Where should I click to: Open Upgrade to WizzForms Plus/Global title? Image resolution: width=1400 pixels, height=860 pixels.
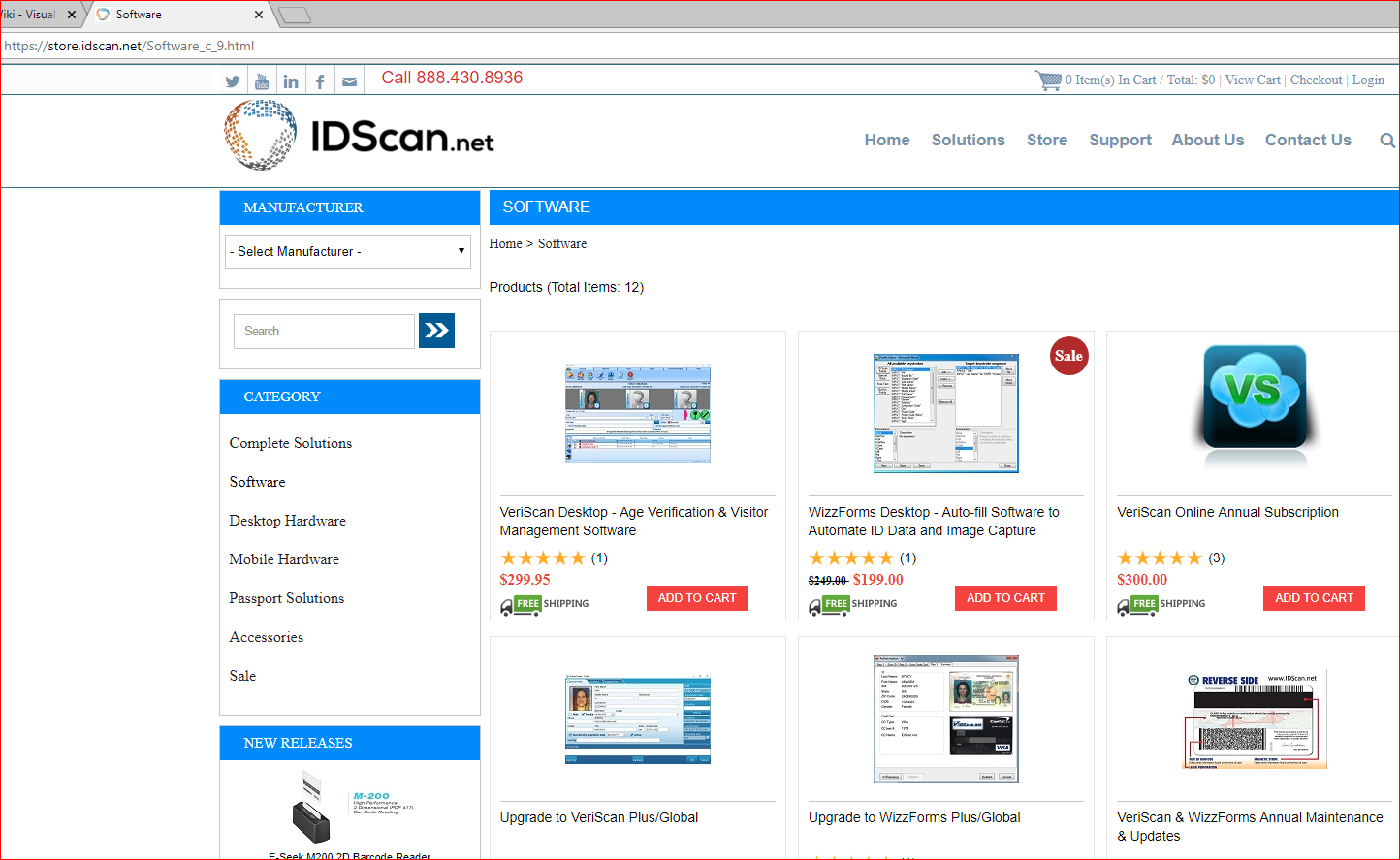(914, 817)
